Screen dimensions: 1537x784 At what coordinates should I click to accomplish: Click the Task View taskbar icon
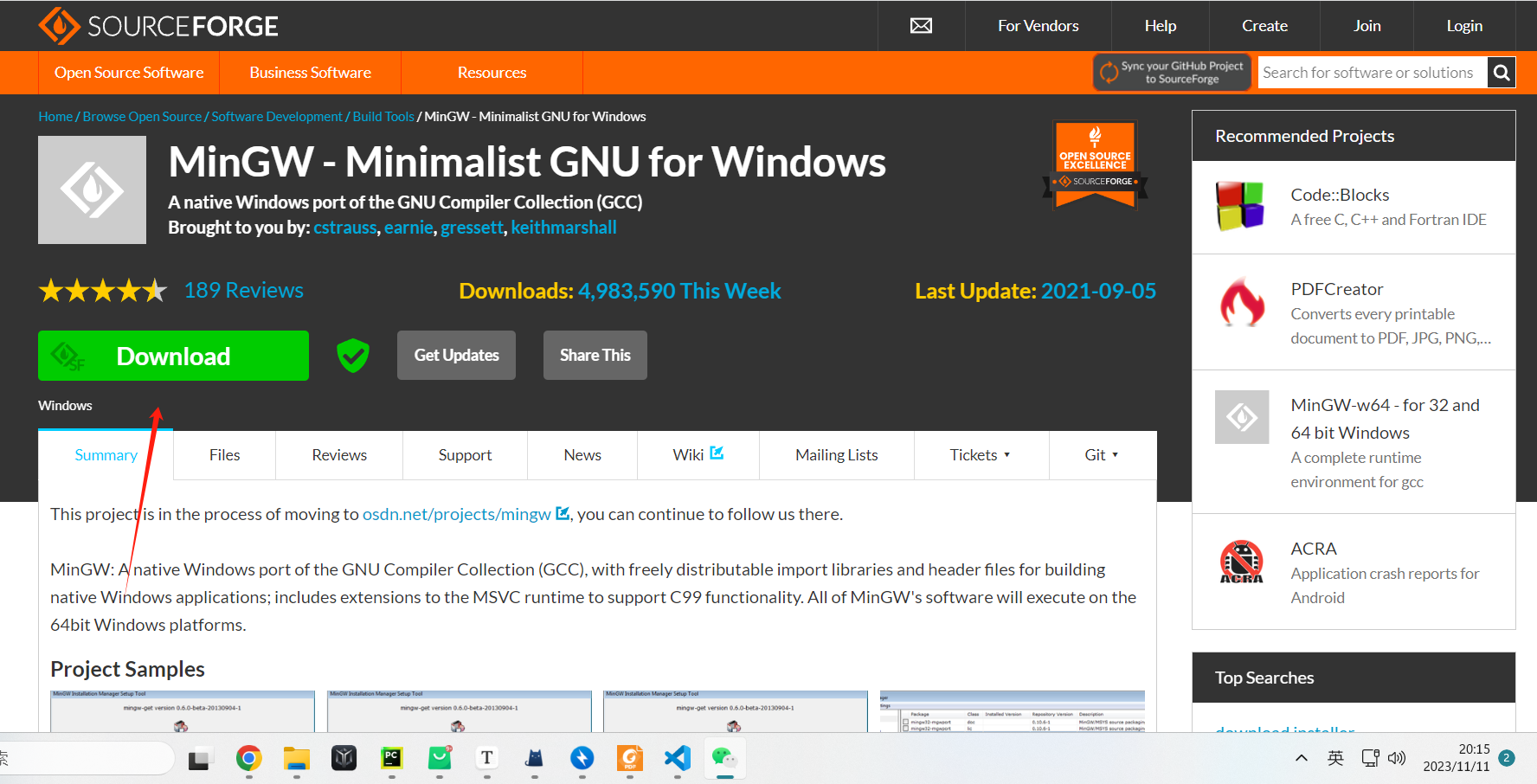[x=201, y=759]
